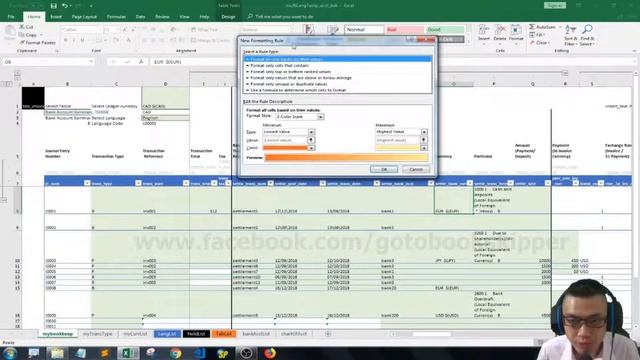Viewport: 640px width, 360px height.
Task: Switch to the Table Tools Design tab
Action: [228, 17]
